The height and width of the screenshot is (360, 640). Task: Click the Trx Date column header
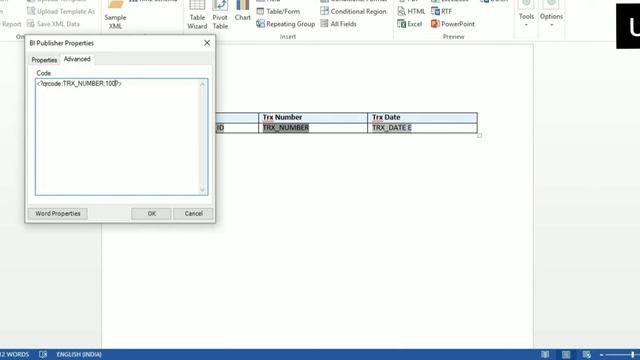click(386, 117)
